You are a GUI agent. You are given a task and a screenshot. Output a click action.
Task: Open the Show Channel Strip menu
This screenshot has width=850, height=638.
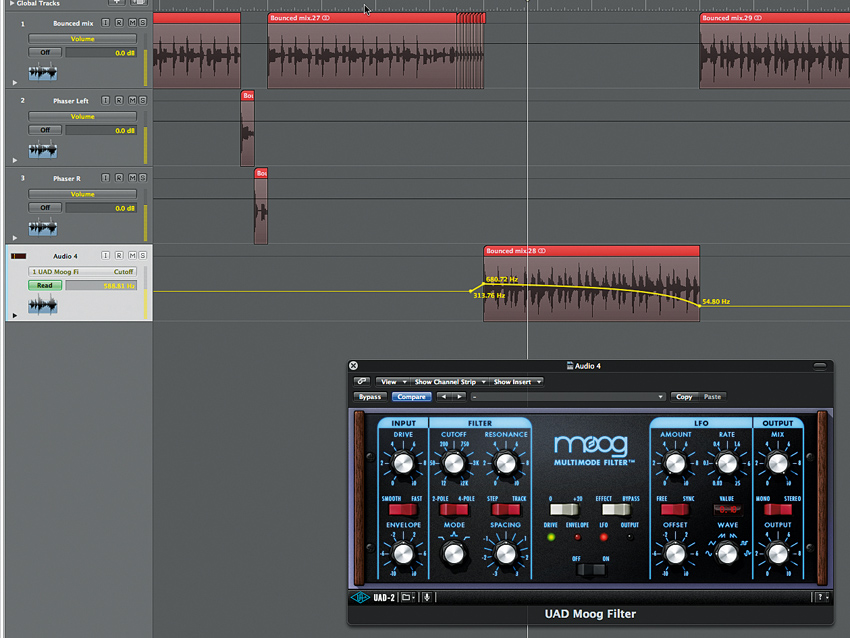coord(449,382)
